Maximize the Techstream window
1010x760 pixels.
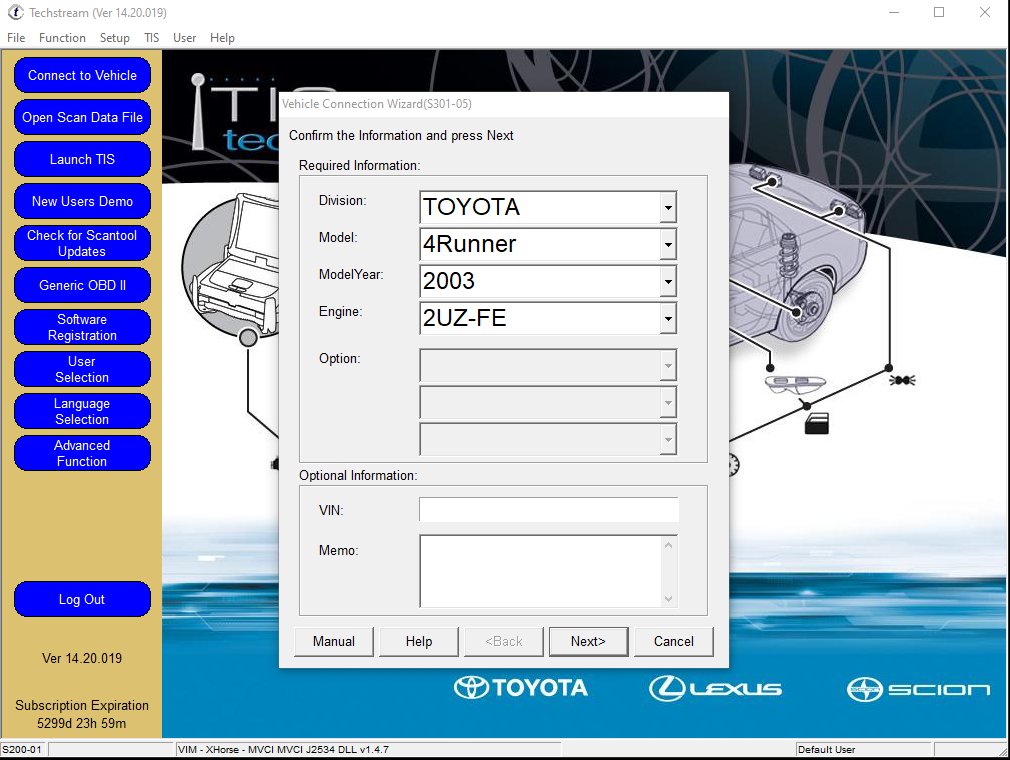939,12
